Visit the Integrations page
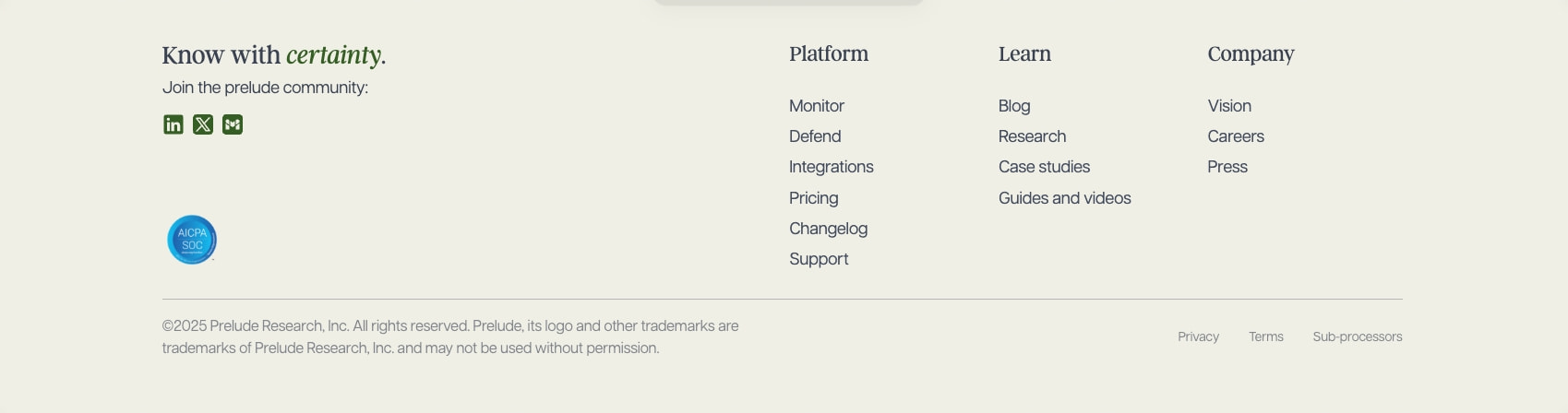The width and height of the screenshot is (1568, 413). 832,167
